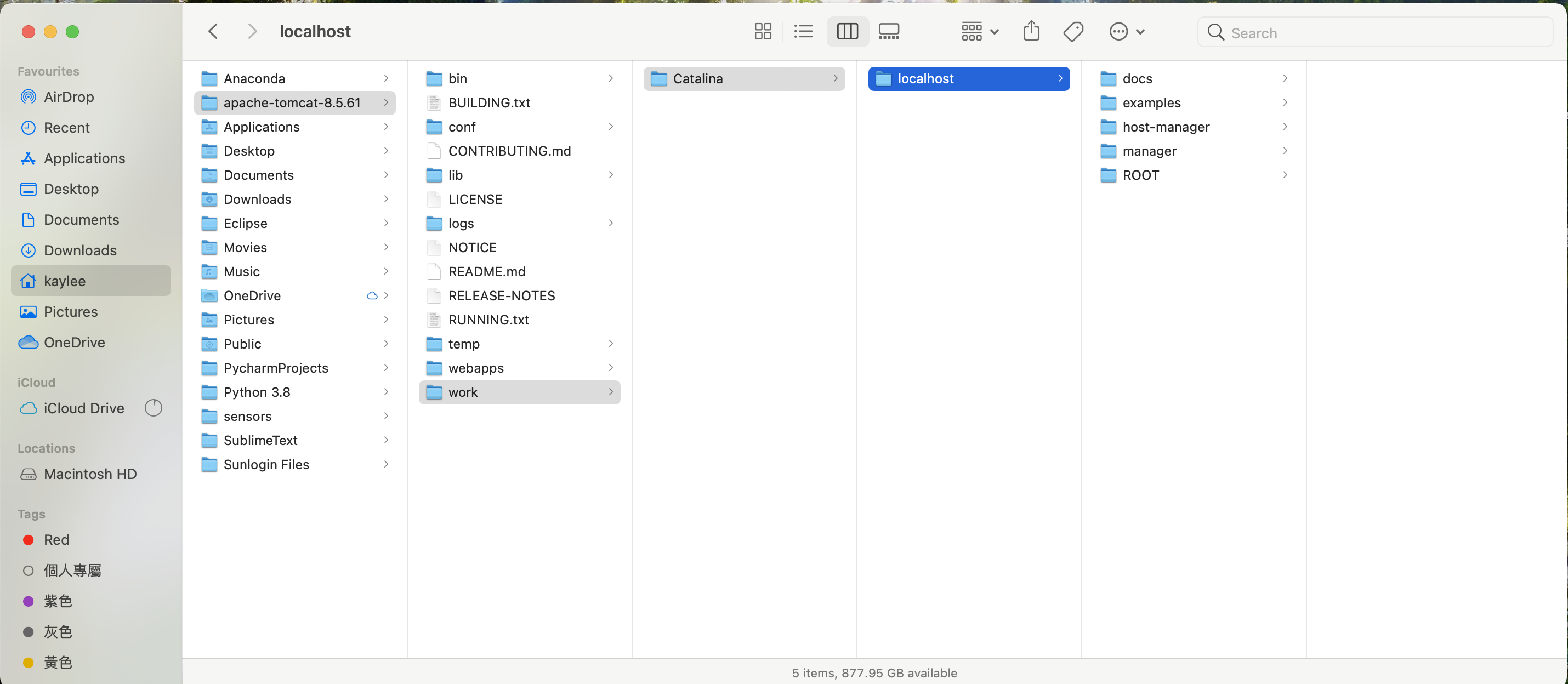This screenshot has height=684, width=1568.
Task: Activate column view toggle in toolbar
Action: point(847,32)
